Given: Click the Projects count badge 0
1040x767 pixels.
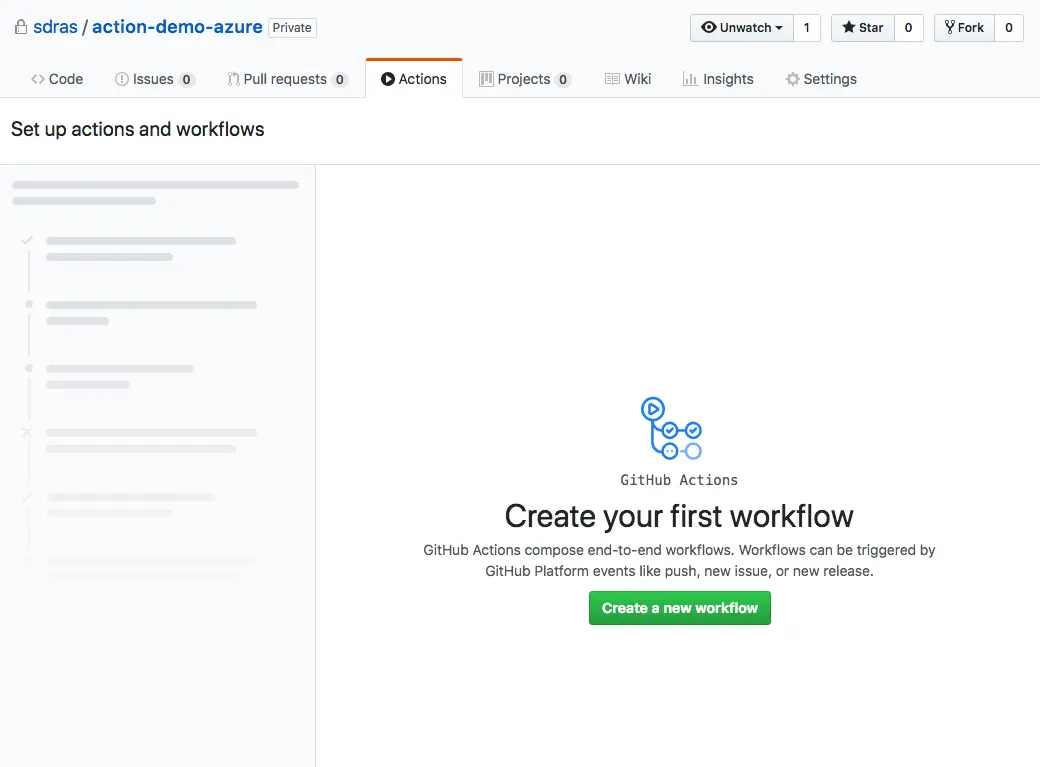Looking at the screenshot, I should point(562,80).
